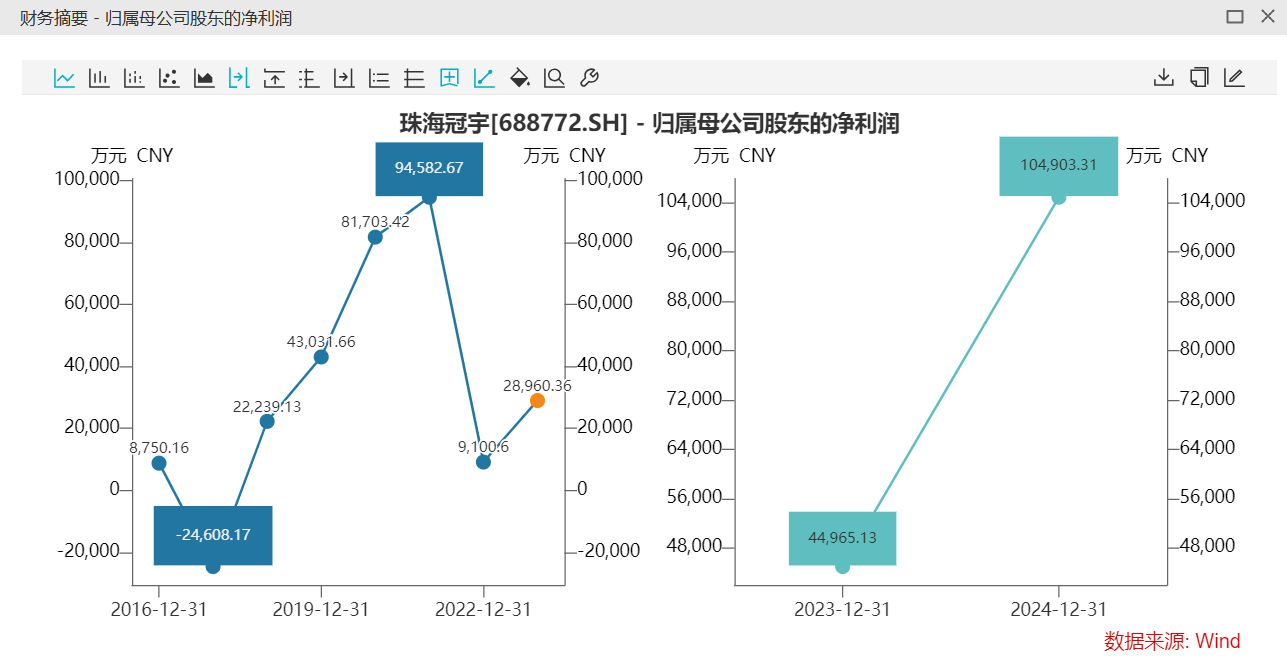1287x666 pixels.
Task: Switch to the line chart type
Action: 65,78
